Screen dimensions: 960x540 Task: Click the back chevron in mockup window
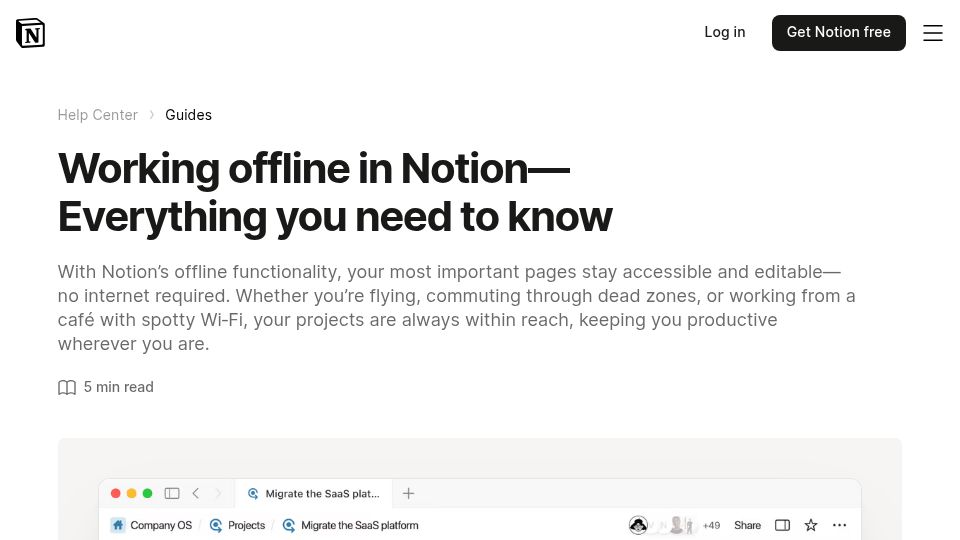tap(196, 493)
